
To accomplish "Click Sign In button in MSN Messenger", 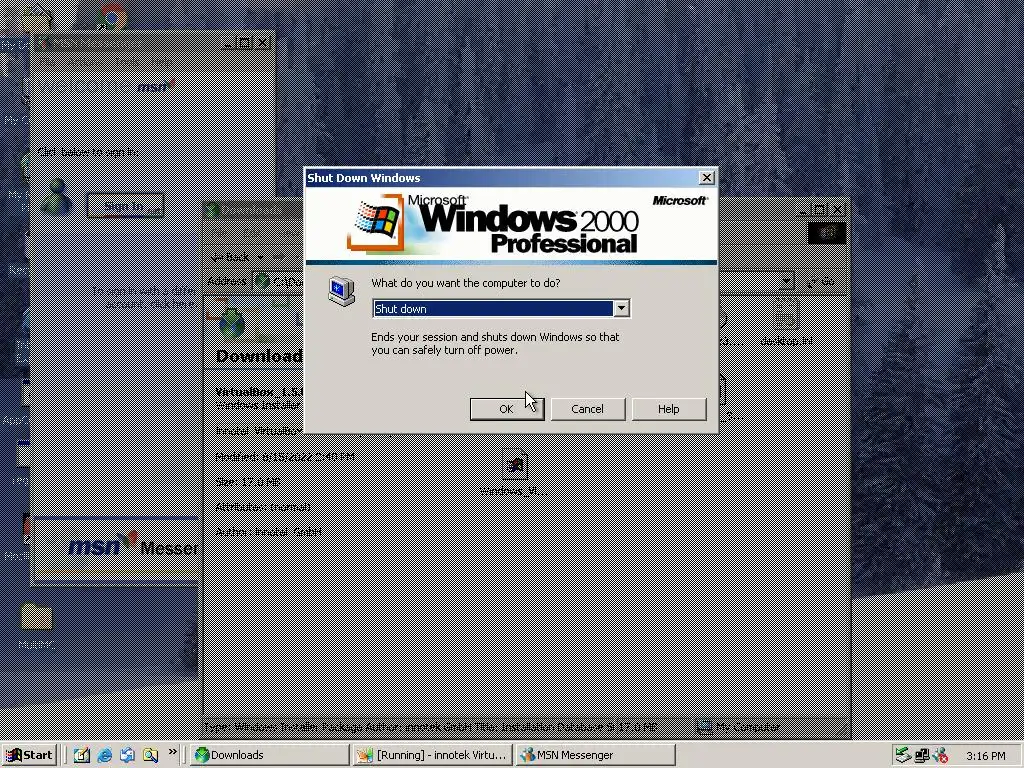I will point(125,206).
